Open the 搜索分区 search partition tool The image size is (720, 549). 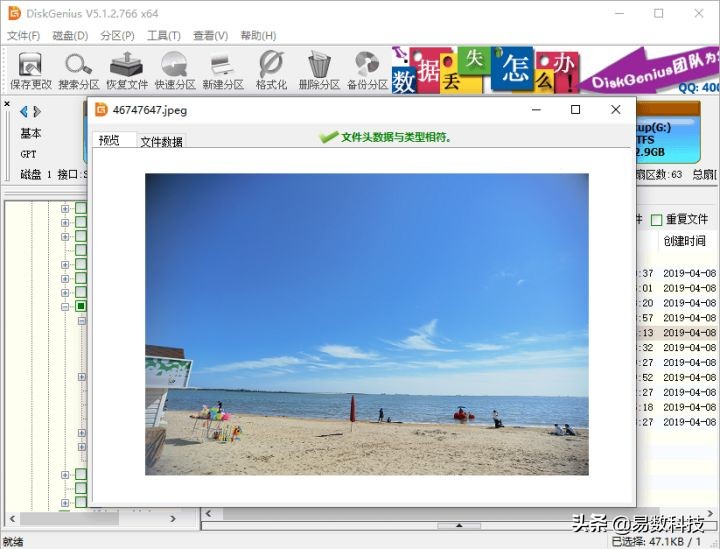(x=79, y=71)
